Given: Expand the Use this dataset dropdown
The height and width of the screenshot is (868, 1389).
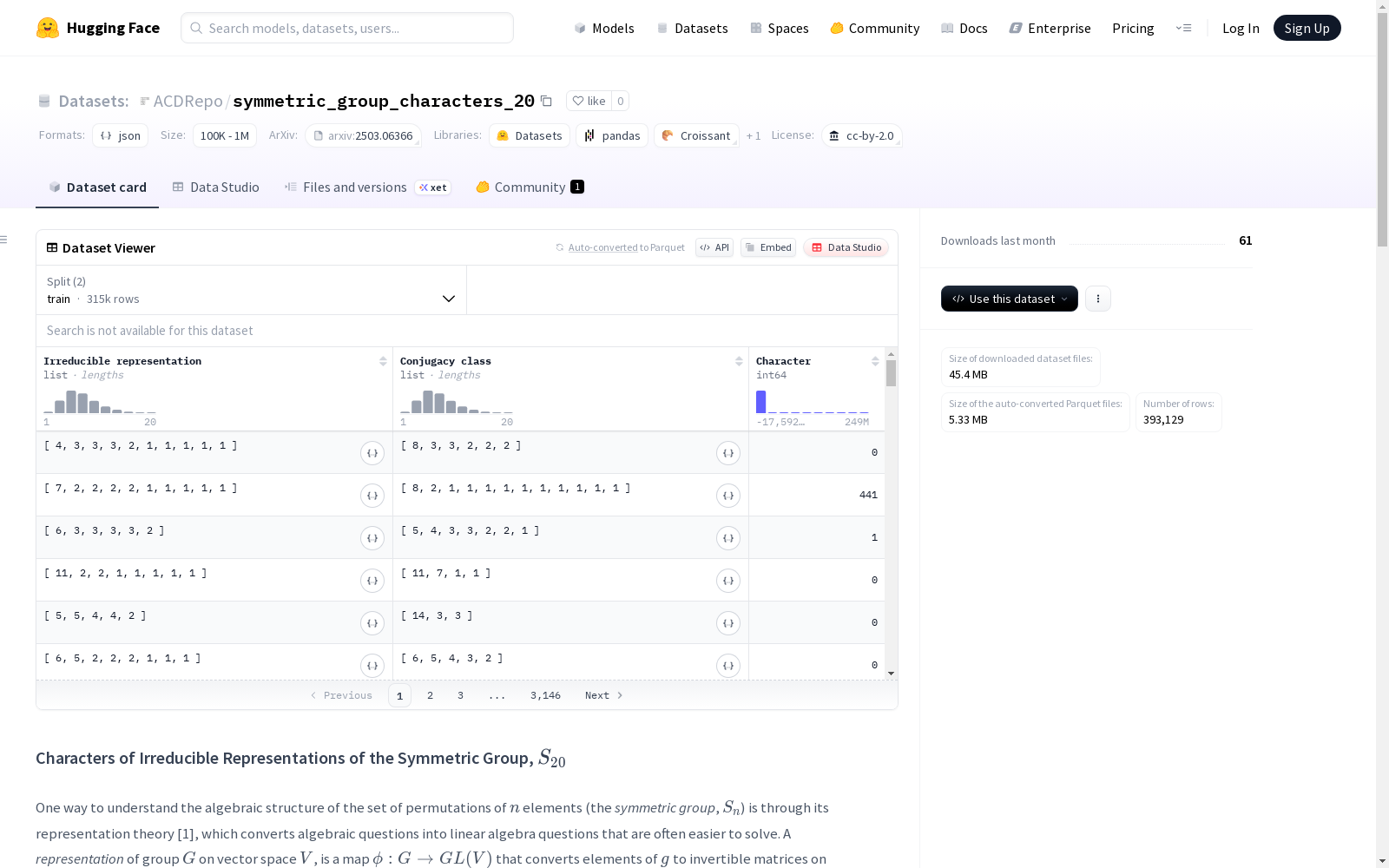Looking at the screenshot, I should (x=1010, y=299).
